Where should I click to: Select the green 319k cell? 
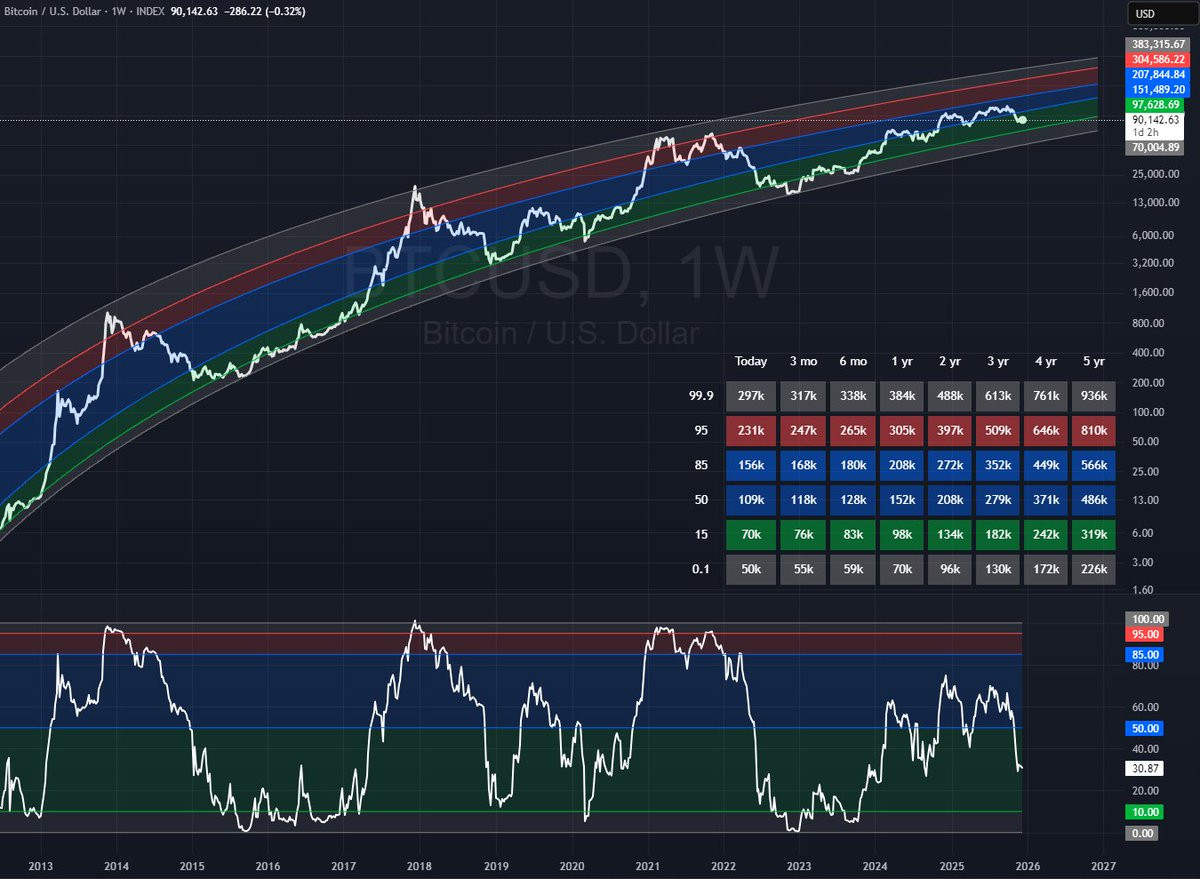click(x=1093, y=534)
